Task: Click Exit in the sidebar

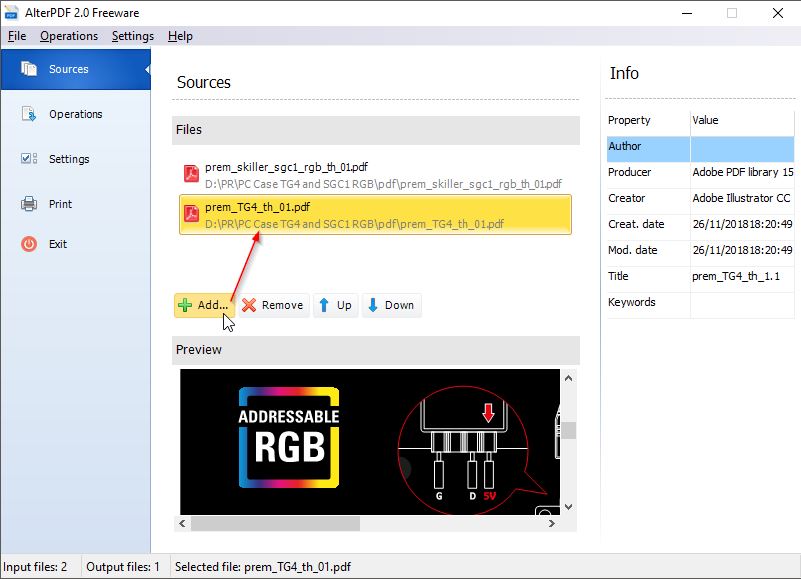Action: point(76,244)
